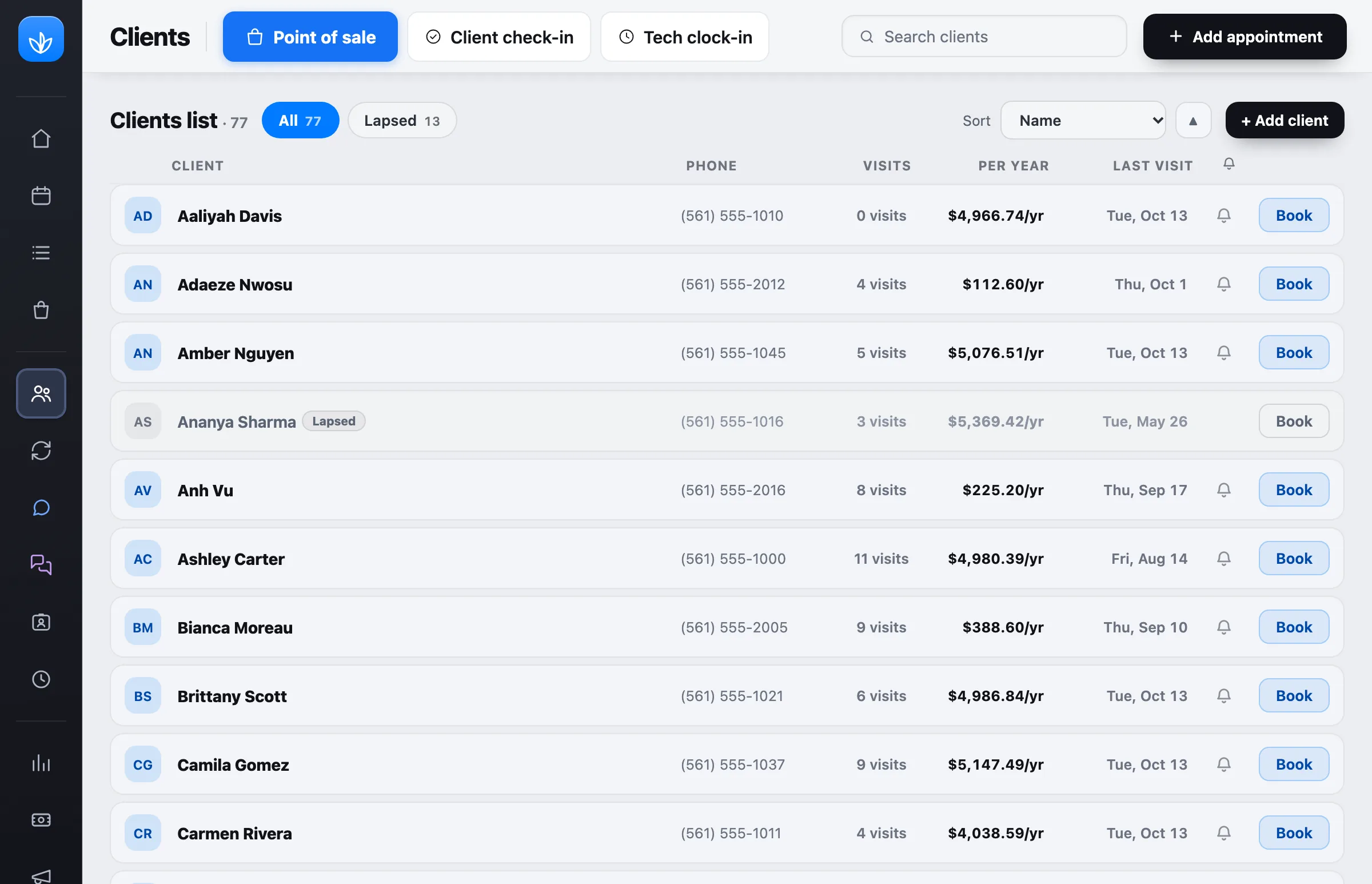Open the bar chart reports icon
The height and width of the screenshot is (884, 1372).
pyautogui.click(x=41, y=763)
